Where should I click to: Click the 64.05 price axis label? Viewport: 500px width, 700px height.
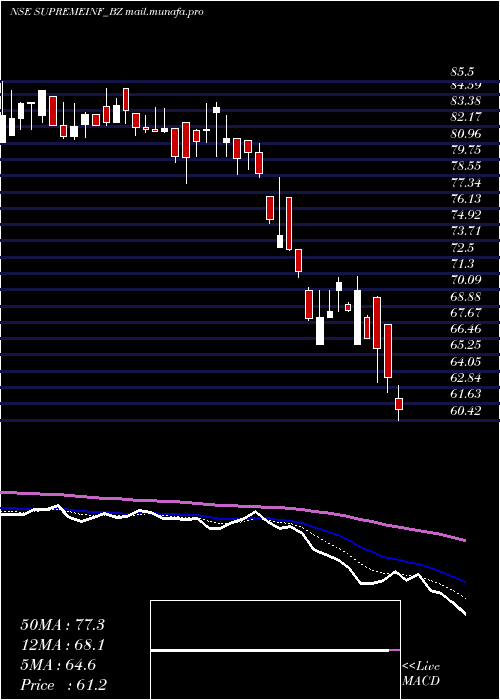point(466,361)
